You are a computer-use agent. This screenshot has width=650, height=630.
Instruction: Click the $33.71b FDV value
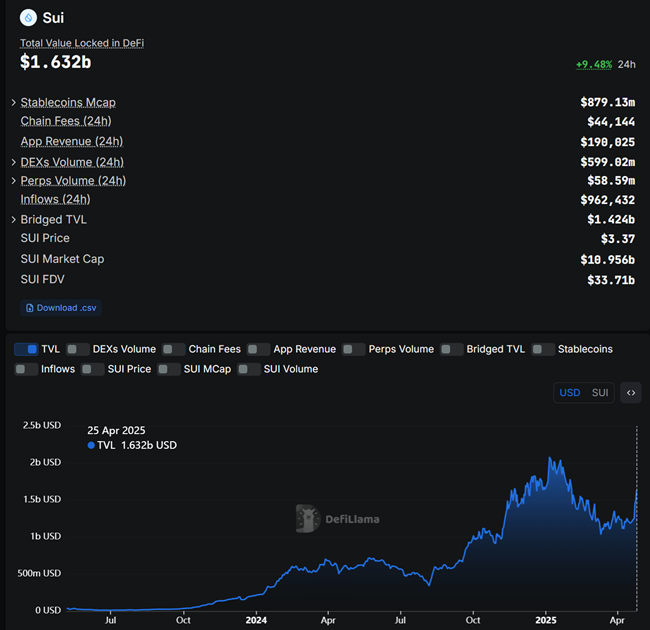point(611,281)
